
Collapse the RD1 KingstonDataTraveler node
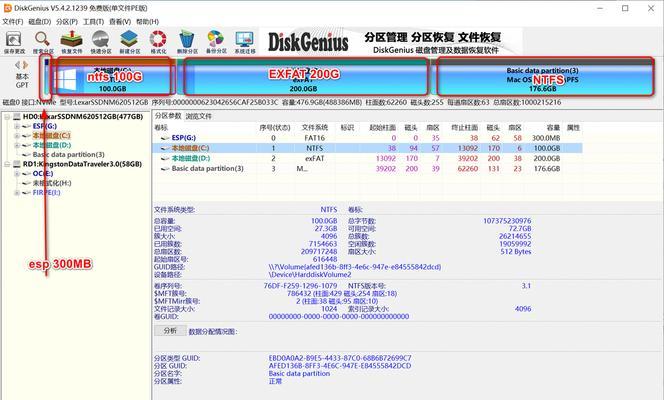[x=7, y=164]
